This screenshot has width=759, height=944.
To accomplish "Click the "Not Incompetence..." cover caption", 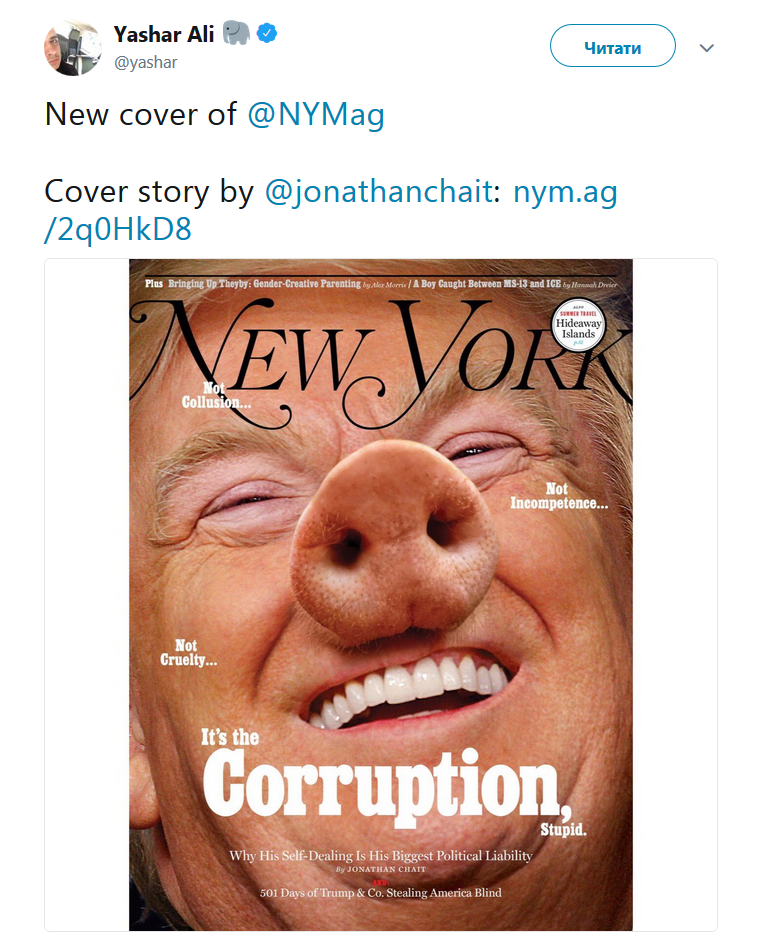I will point(558,496).
